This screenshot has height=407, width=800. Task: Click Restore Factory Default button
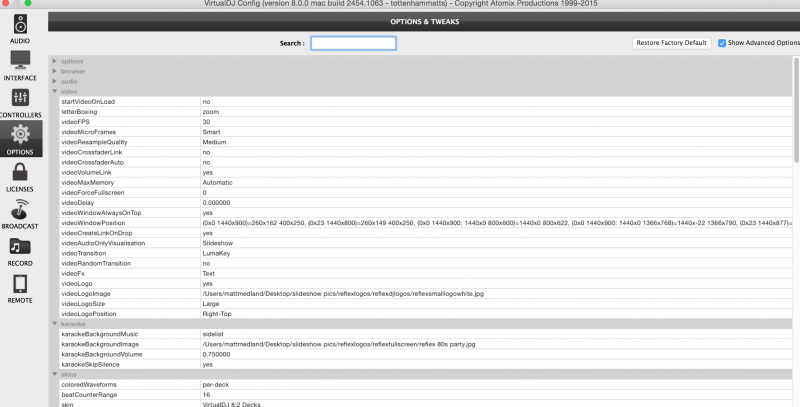point(672,43)
